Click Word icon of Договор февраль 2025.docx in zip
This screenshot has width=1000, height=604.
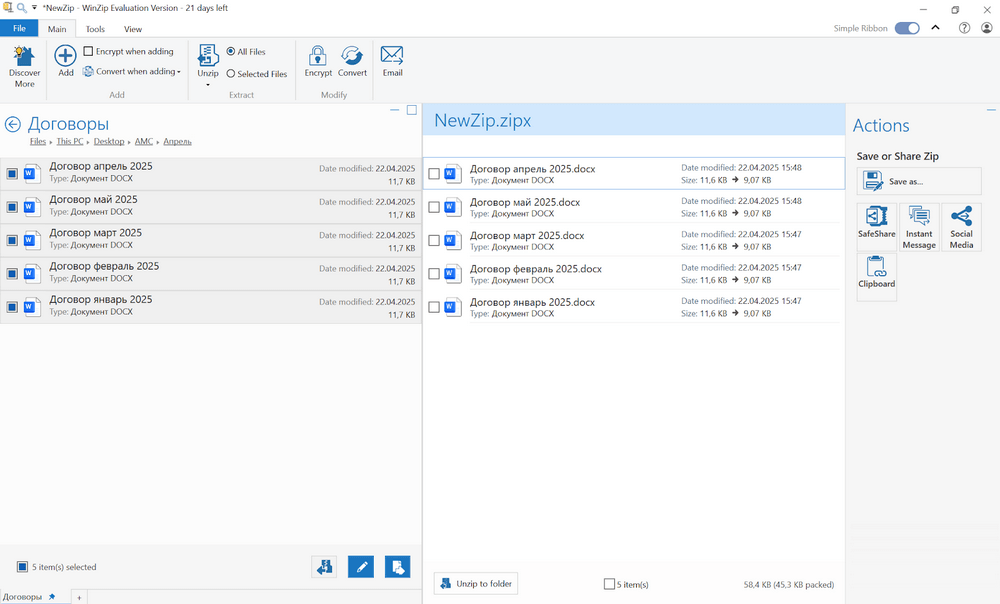453,274
